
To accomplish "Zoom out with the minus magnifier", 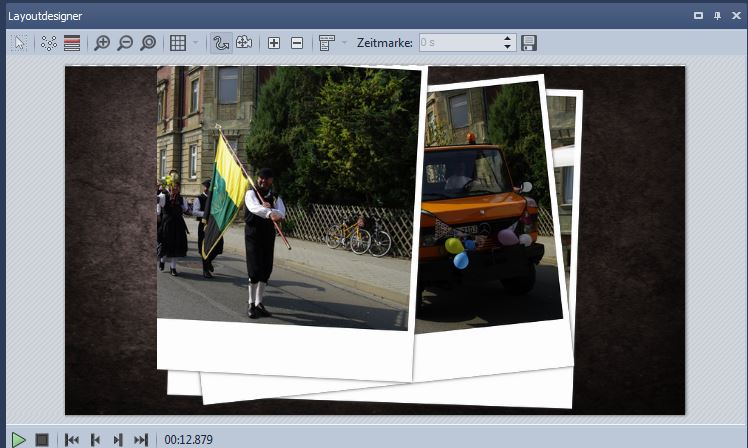I will click(x=125, y=43).
